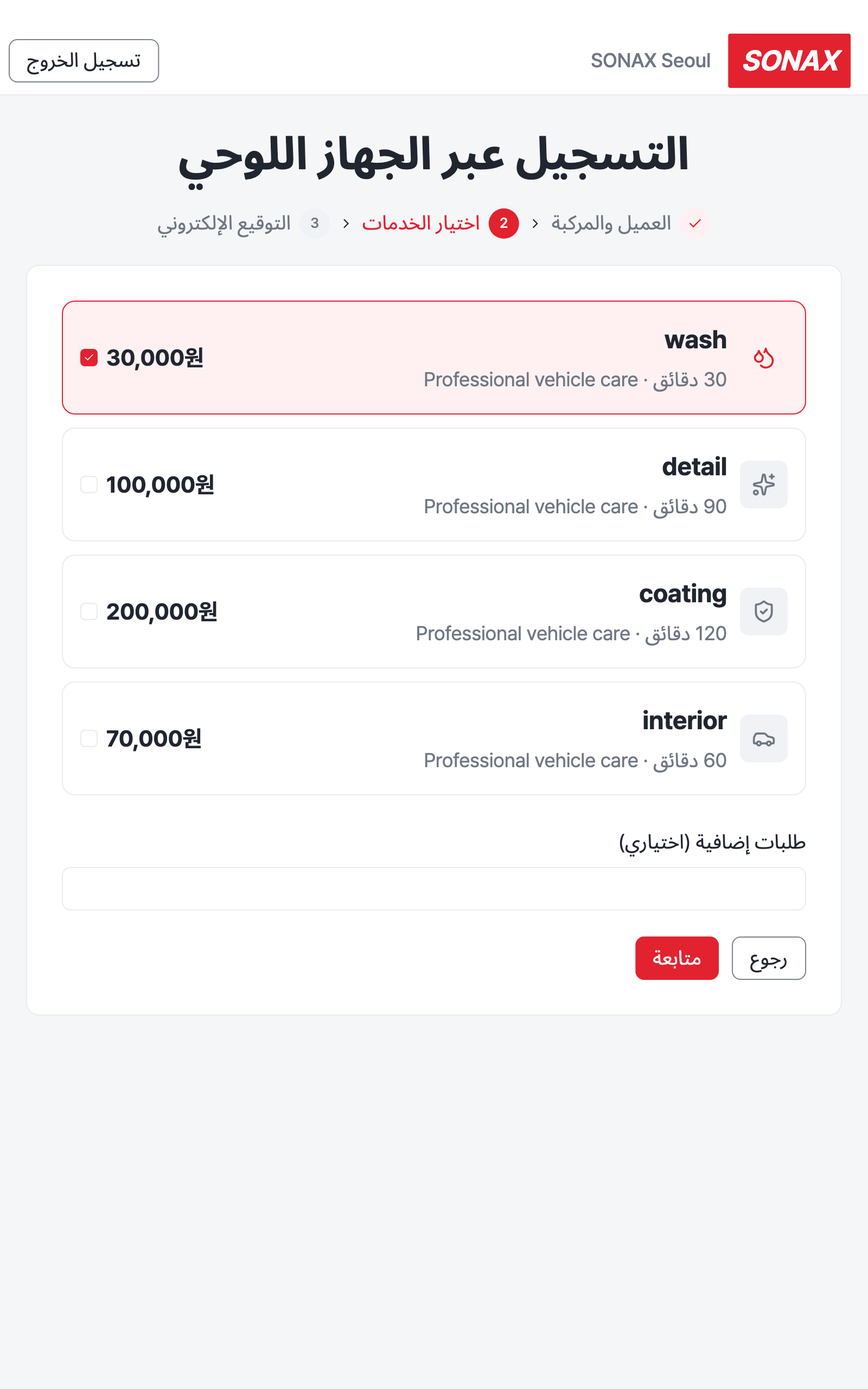This screenshot has width=868, height=1389.
Task: Click the chevron before اختيار الخدمات step
Action: [535, 224]
